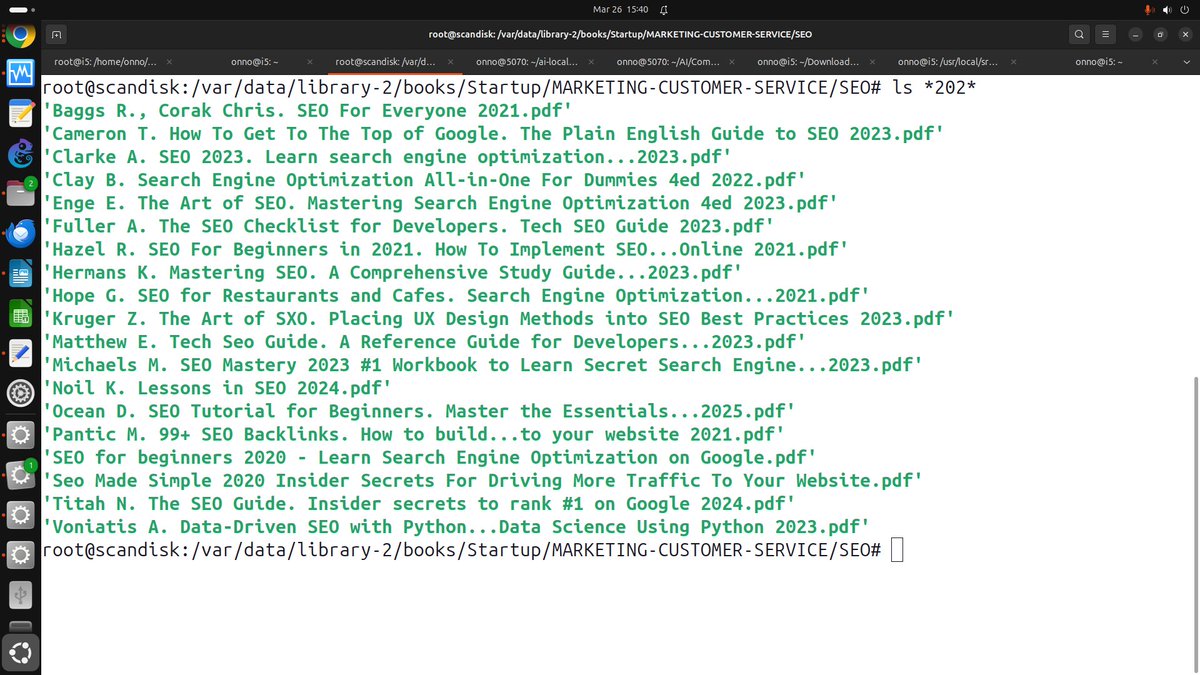Click 'Titah N. The SEO Guide' filename
Image resolution: width=1200 pixels, height=675 pixels.
click(x=419, y=503)
